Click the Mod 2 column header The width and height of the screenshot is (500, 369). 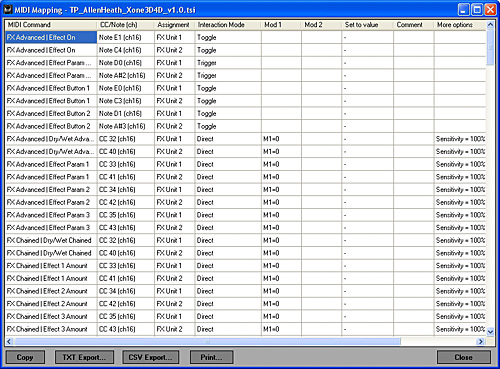click(x=321, y=25)
